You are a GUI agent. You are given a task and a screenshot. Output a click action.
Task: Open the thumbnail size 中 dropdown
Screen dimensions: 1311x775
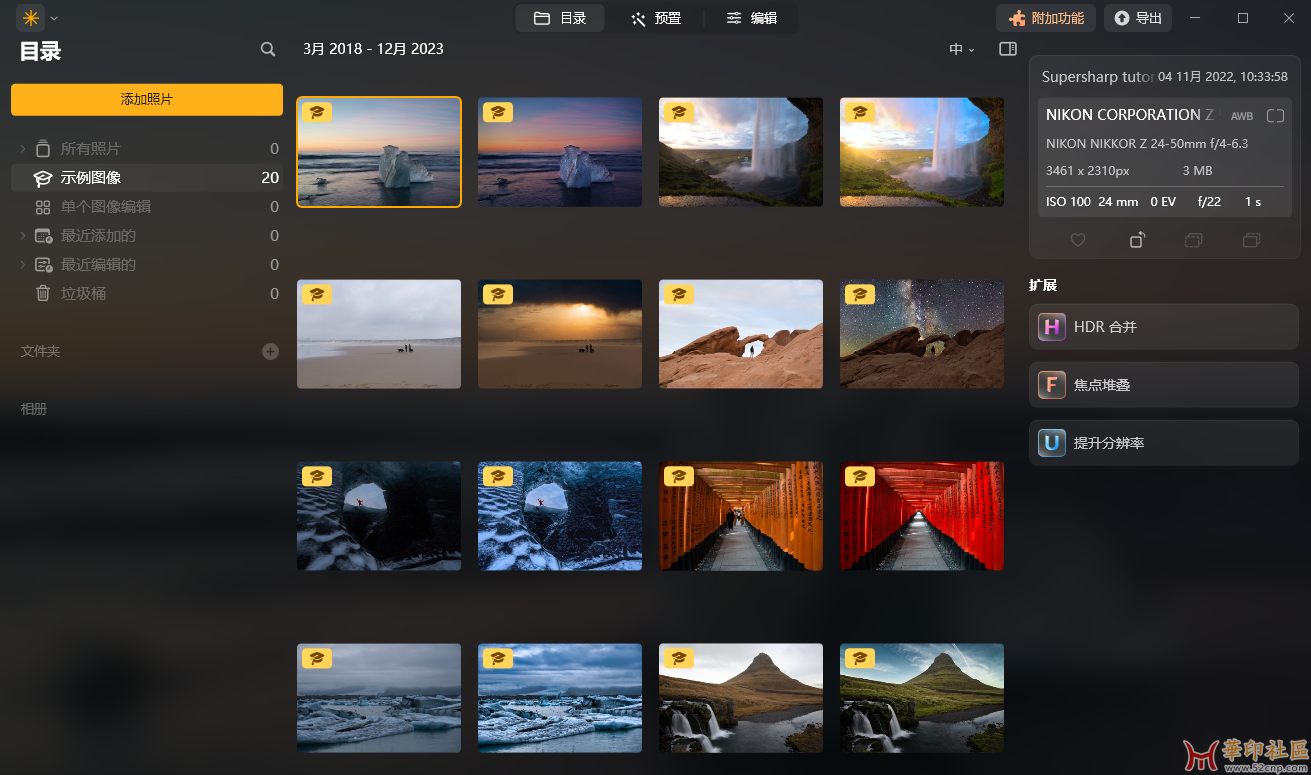pyautogui.click(x=961, y=49)
